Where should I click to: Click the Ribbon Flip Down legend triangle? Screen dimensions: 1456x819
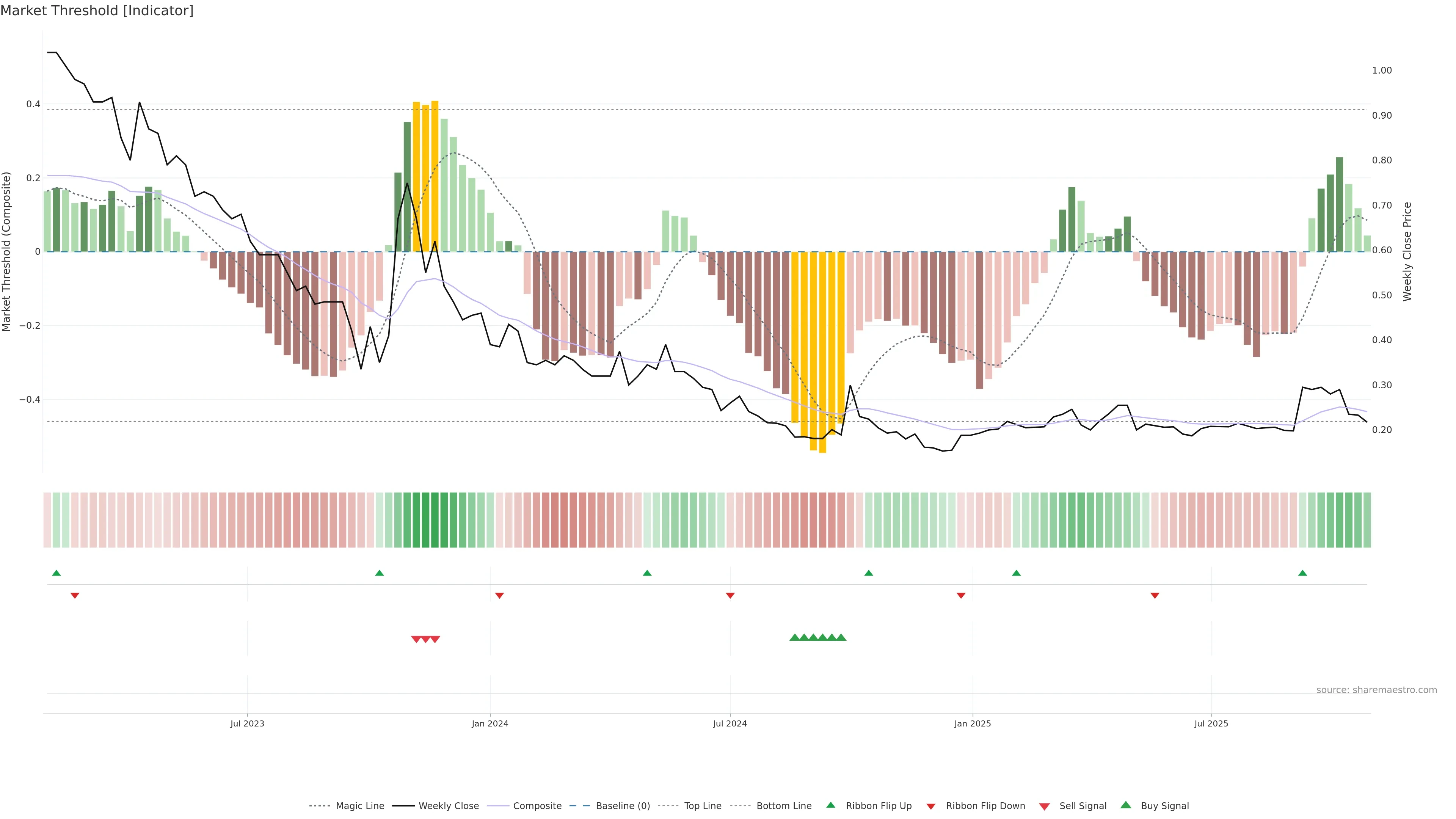(931, 806)
